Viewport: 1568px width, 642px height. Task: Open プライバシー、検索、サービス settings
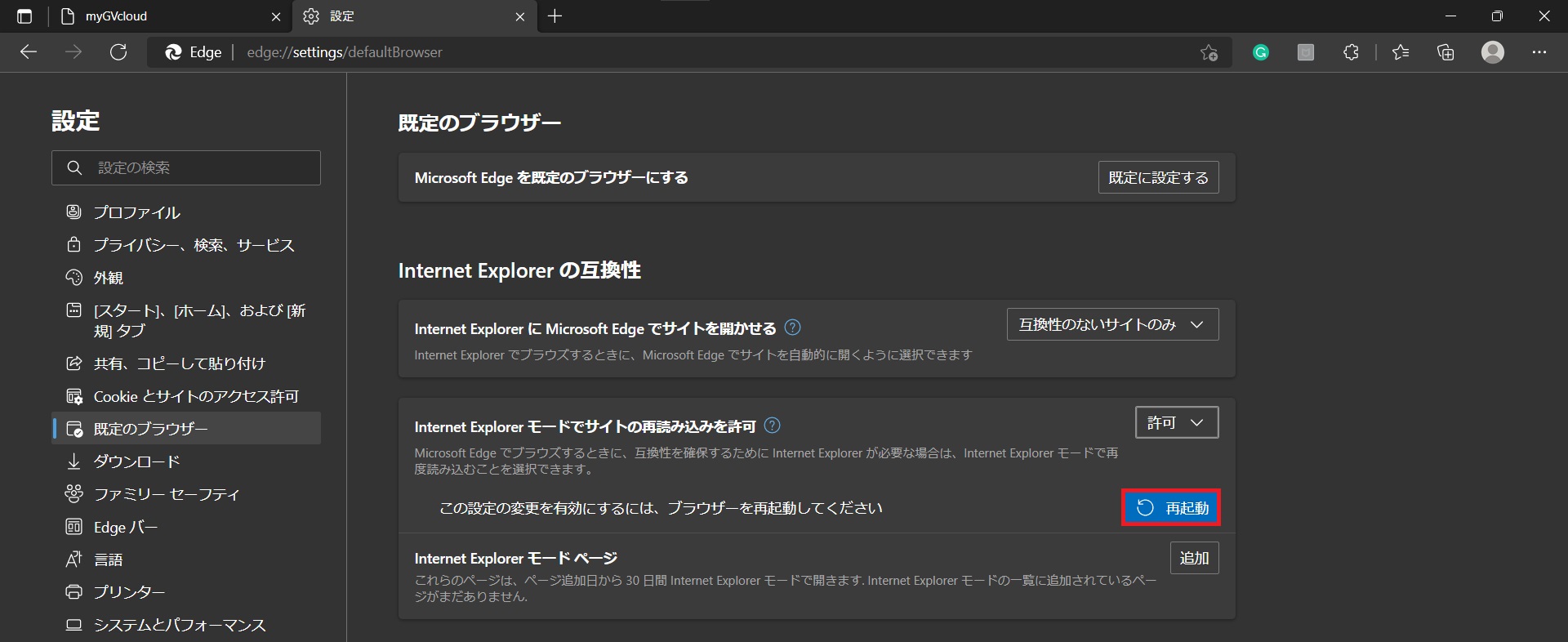(x=186, y=245)
